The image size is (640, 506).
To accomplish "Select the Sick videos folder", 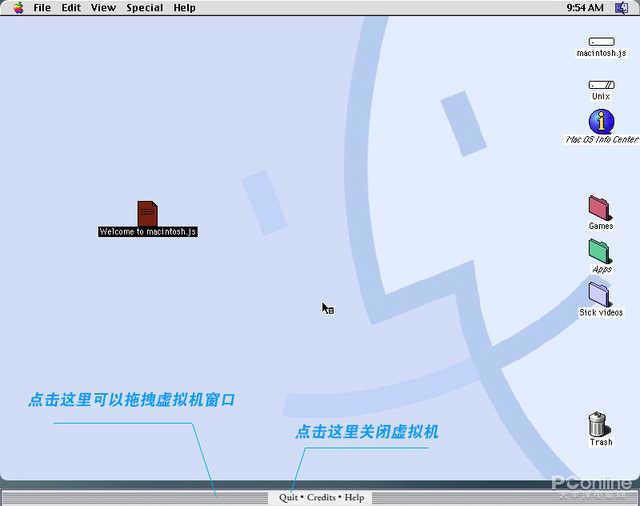I will coord(600,295).
